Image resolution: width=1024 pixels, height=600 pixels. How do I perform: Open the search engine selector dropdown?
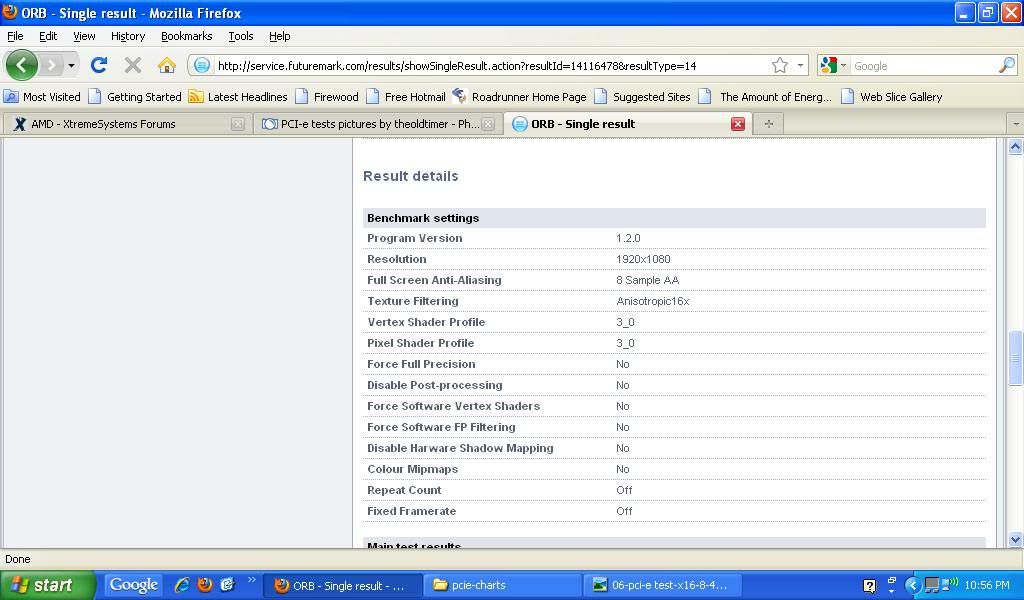[x=833, y=65]
